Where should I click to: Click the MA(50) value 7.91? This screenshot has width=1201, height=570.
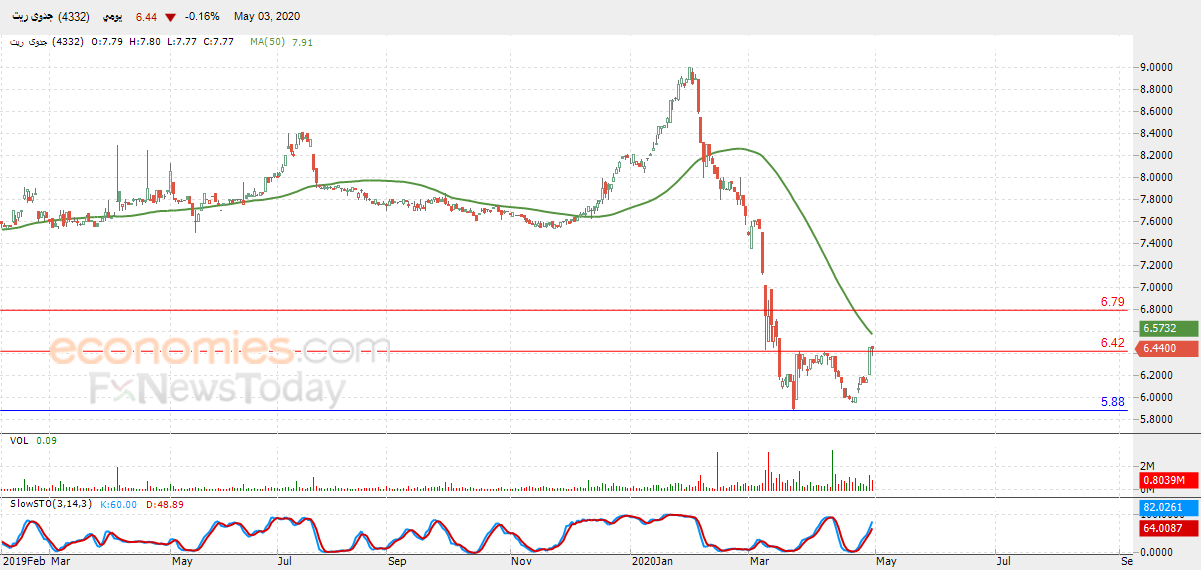coord(302,42)
